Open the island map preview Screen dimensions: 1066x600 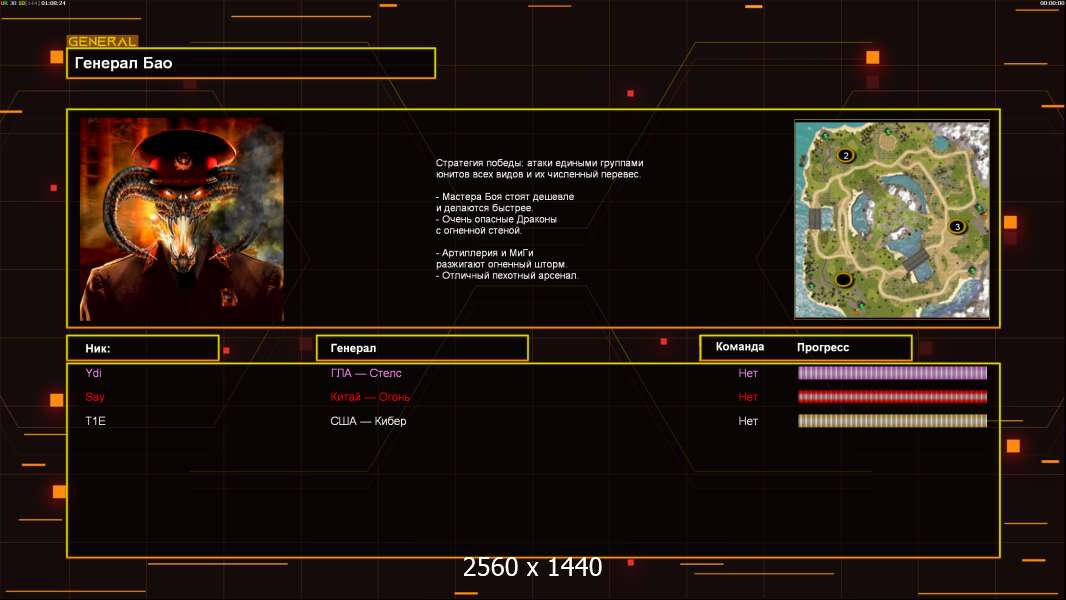892,219
